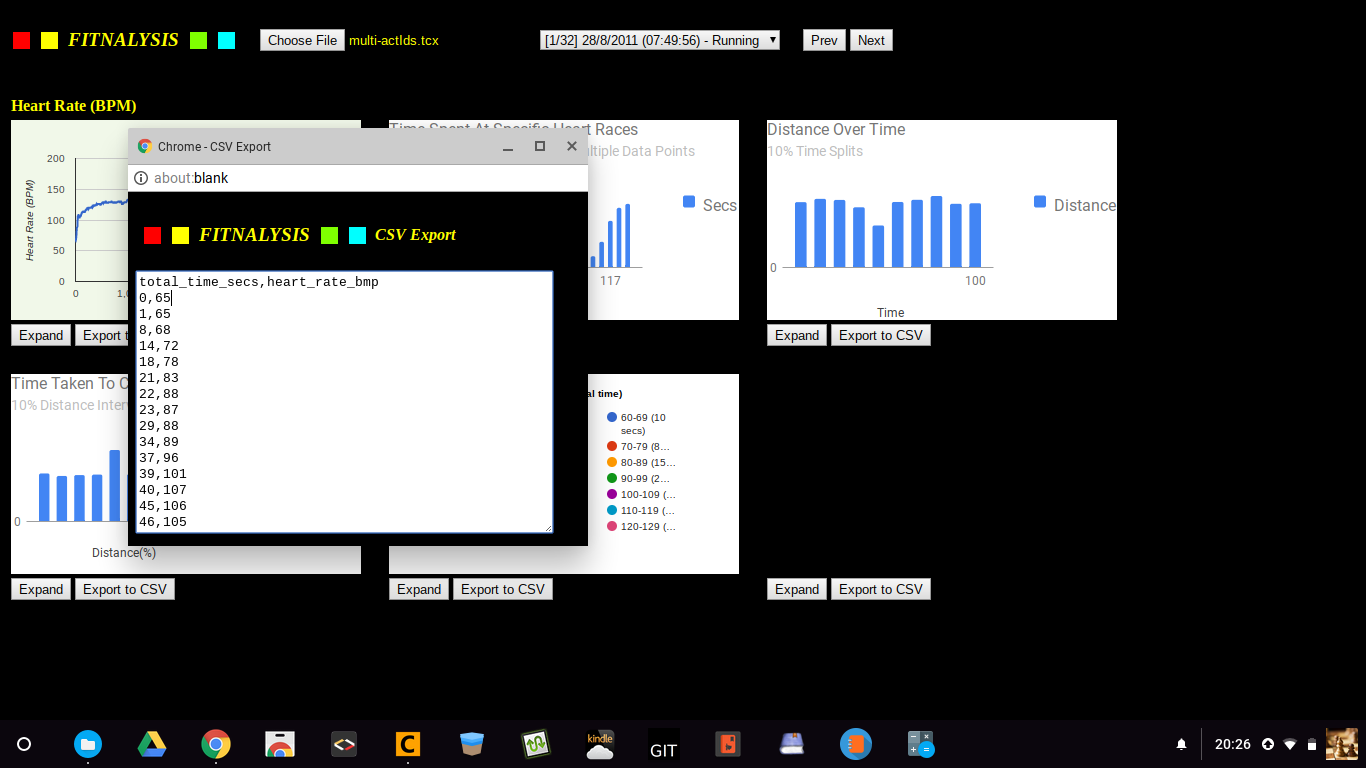The height and width of the screenshot is (768, 1366).
Task: Open the Files app in the shelf
Action: (x=88, y=744)
